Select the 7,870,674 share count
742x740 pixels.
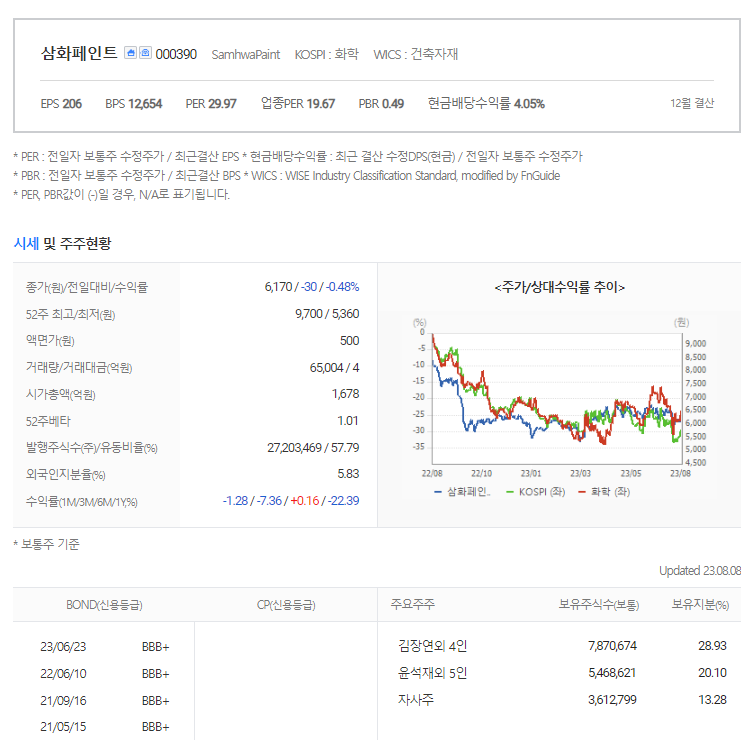[612, 646]
